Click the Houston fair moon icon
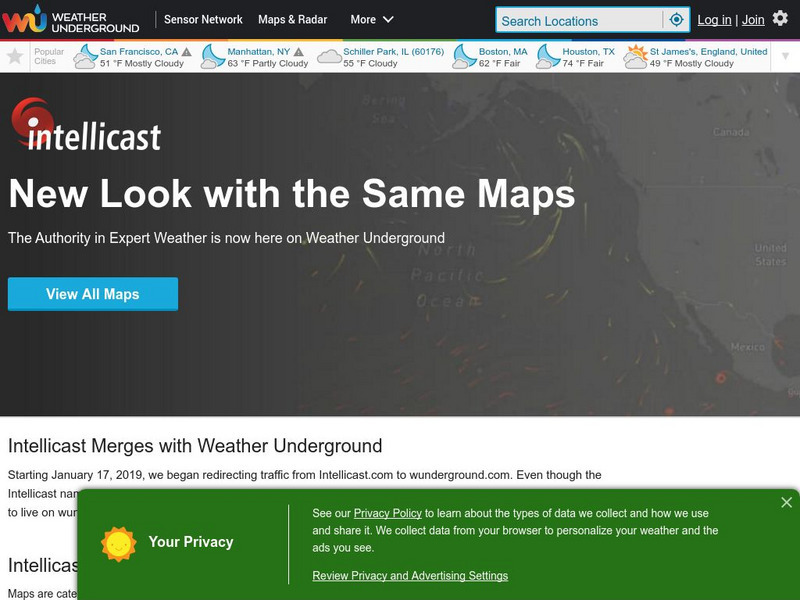This screenshot has height=600, width=800. click(x=548, y=57)
